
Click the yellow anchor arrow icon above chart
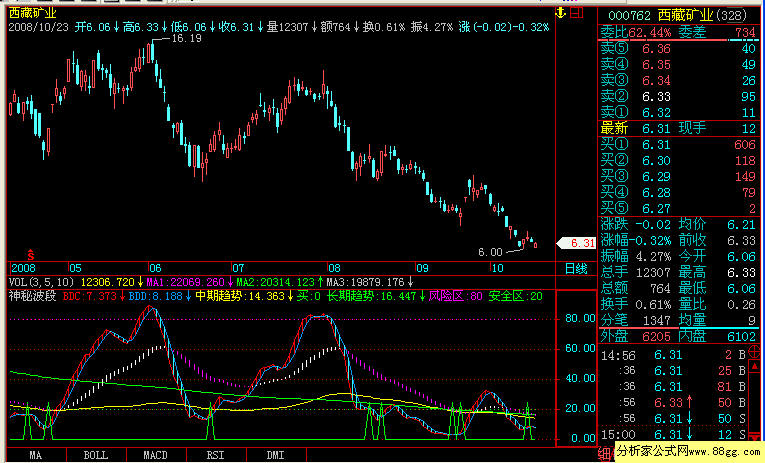(561, 13)
